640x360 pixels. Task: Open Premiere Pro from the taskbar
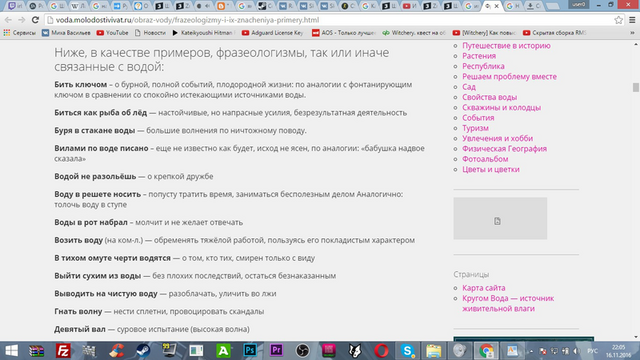(x=276, y=351)
